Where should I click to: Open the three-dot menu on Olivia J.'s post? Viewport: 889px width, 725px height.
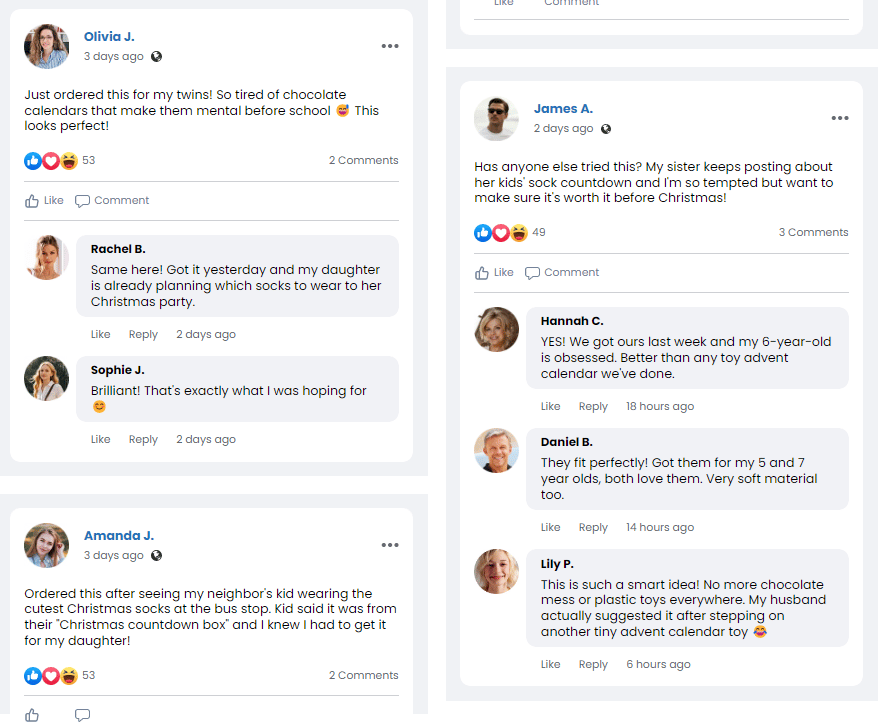[x=390, y=46]
